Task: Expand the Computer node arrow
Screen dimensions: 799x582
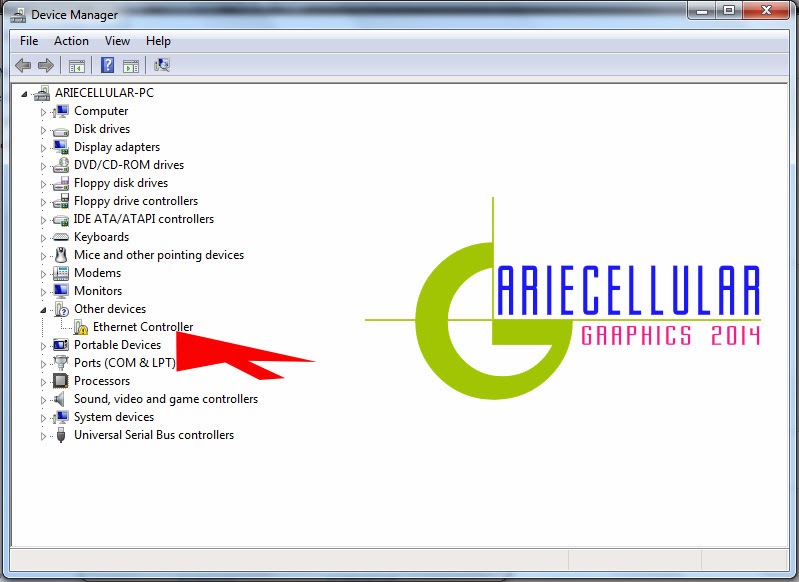Action: point(43,112)
